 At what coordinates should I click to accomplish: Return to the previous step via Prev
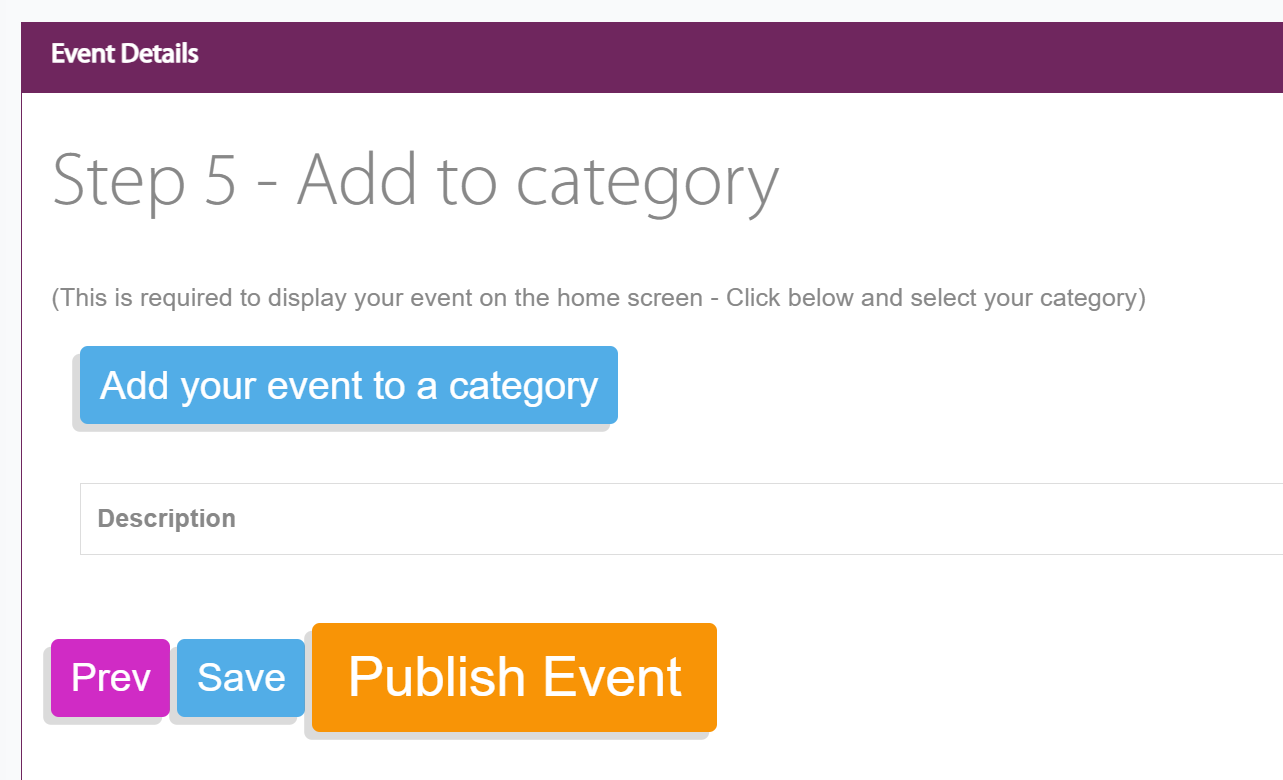click(110, 678)
